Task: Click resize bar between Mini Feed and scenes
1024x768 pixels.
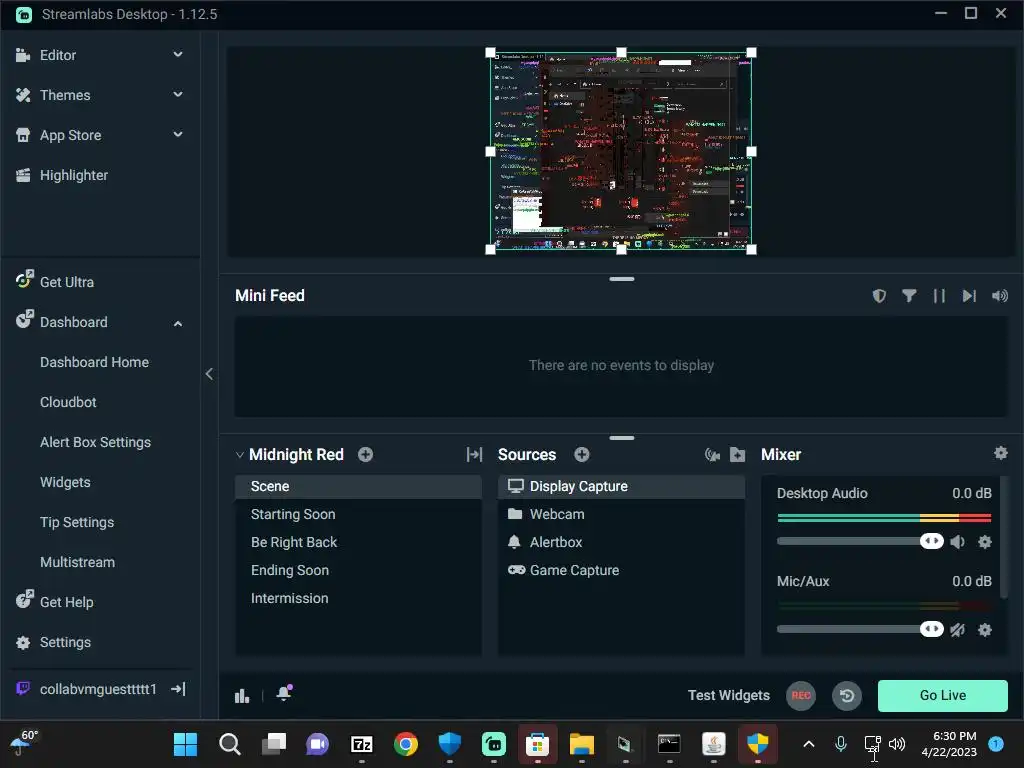Action: click(x=621, y=438)
